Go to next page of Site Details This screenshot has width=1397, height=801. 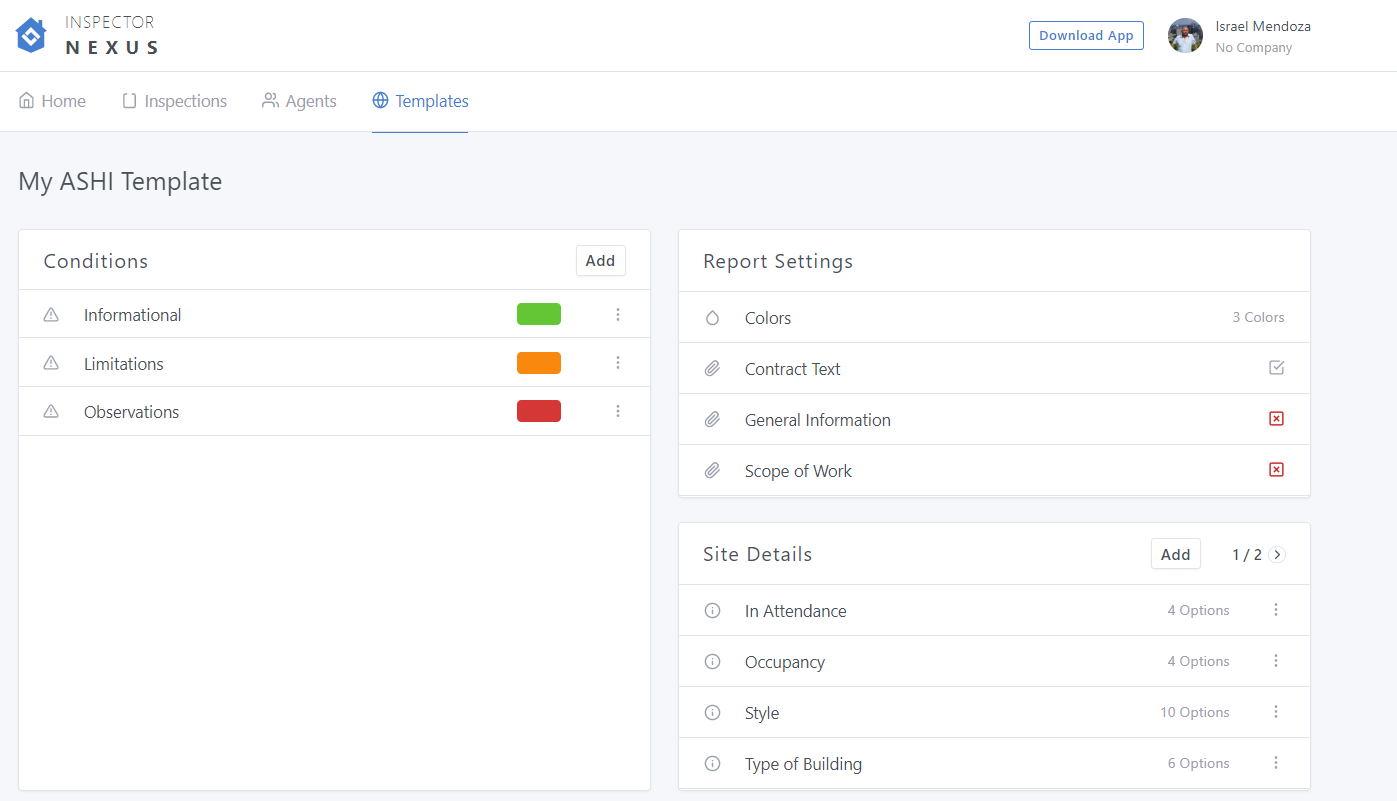point(1277,555)
